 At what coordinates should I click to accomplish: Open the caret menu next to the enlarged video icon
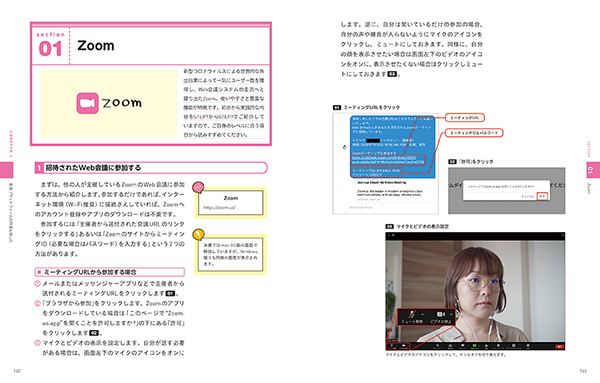[x=451, y=315]
